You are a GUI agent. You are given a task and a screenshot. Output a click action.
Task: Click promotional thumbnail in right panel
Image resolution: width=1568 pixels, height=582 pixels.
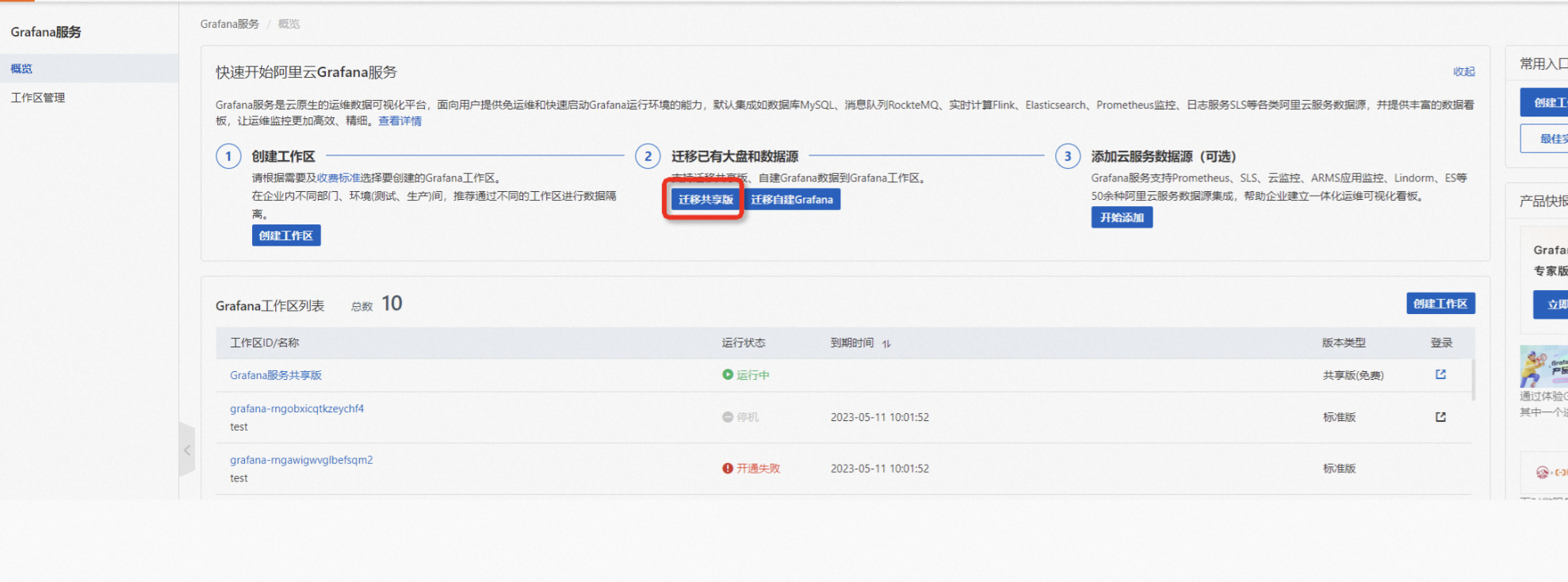[x=1543, y=366]
